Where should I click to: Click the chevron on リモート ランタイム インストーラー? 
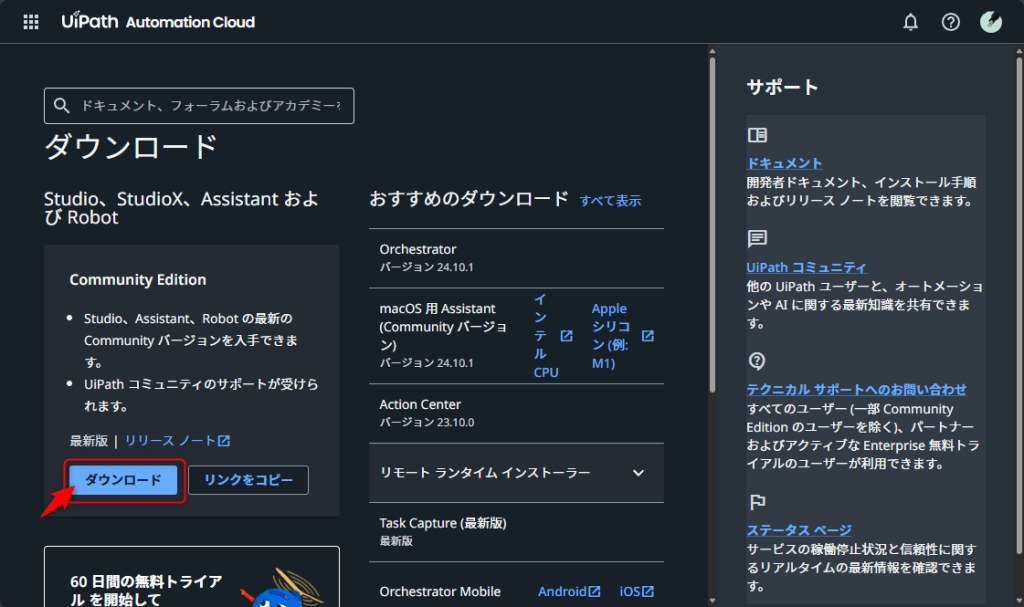click(x=638, y=473)
